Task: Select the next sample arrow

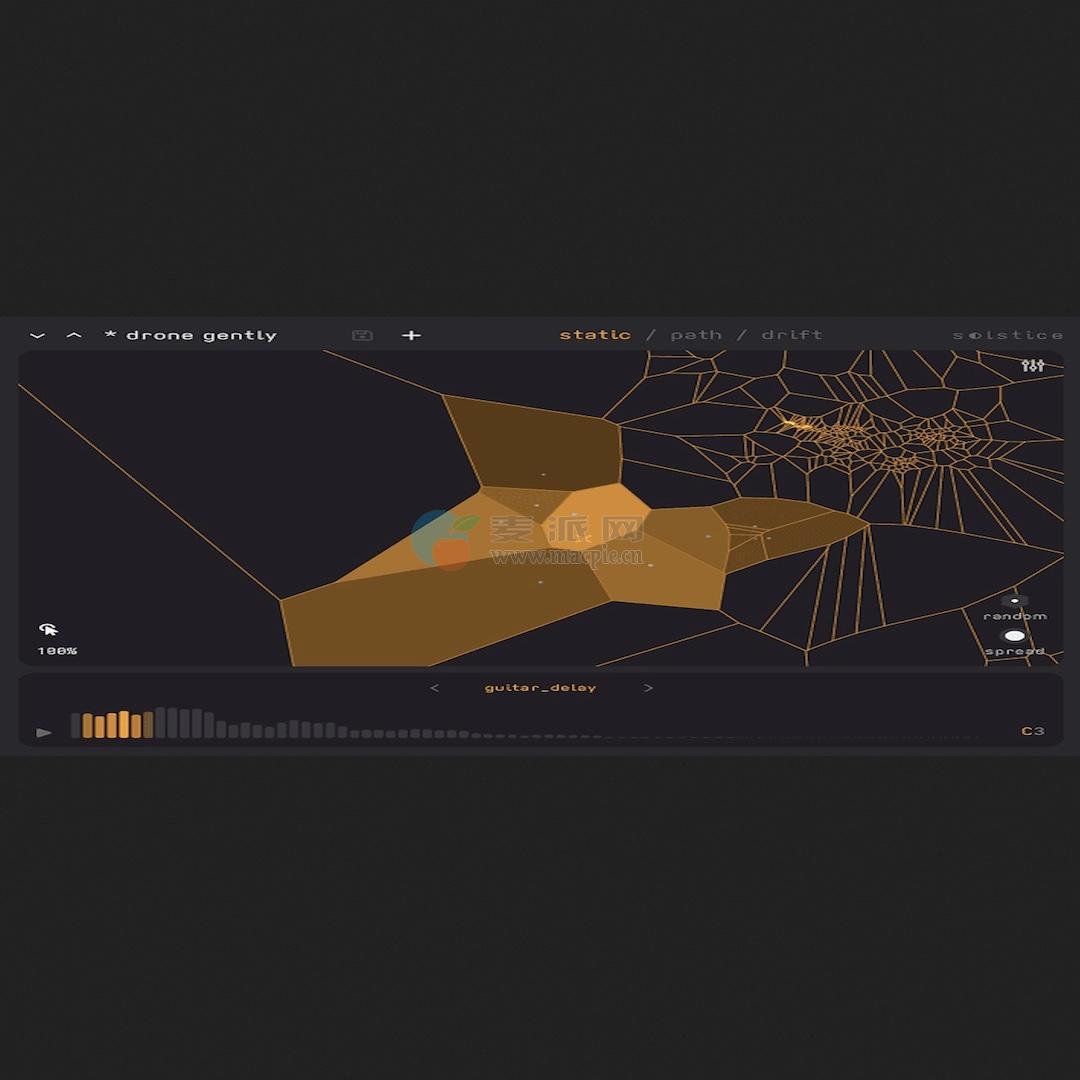Action: coord(649,688)
